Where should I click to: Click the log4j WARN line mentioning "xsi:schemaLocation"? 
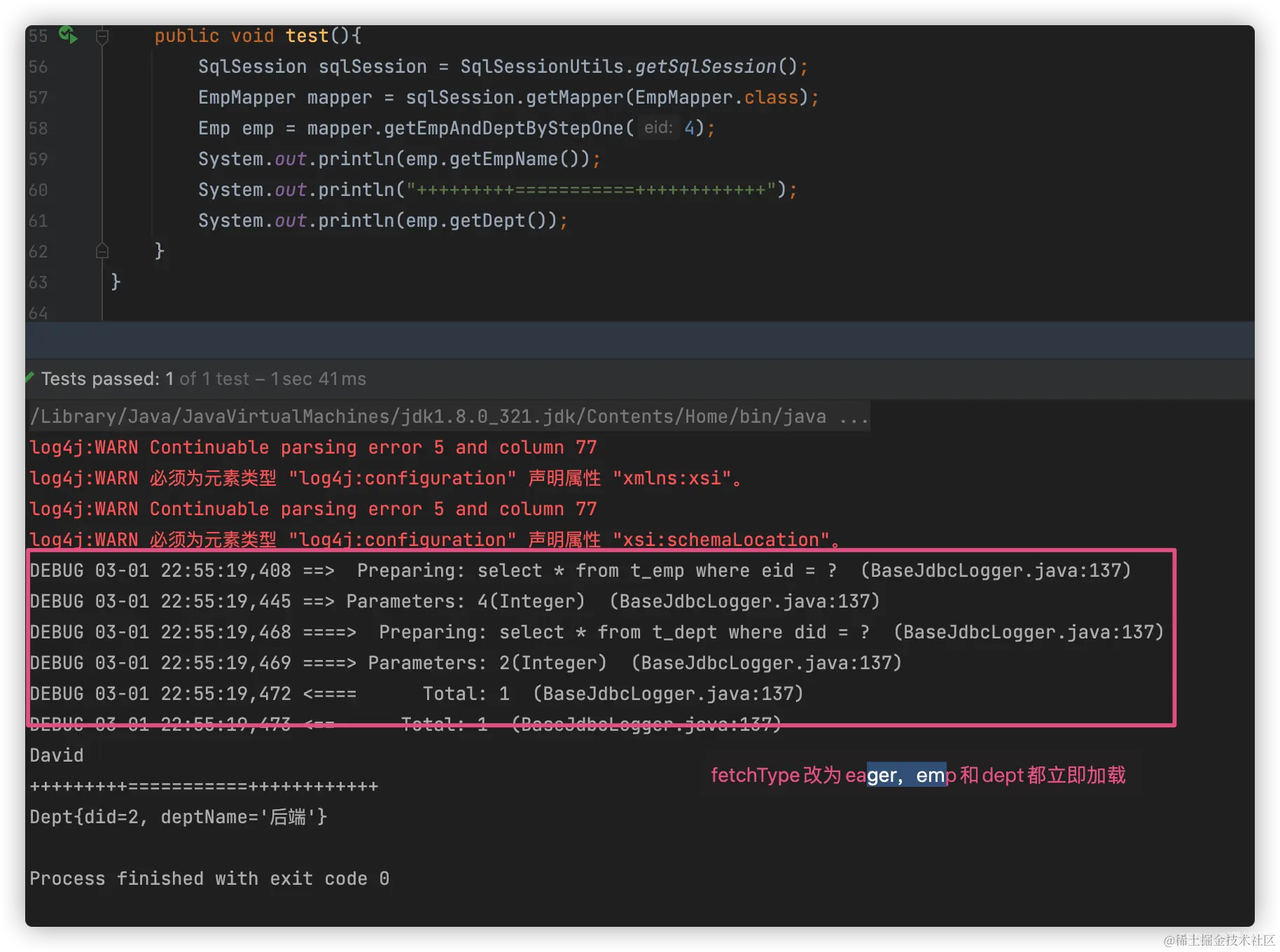(435, 540)
